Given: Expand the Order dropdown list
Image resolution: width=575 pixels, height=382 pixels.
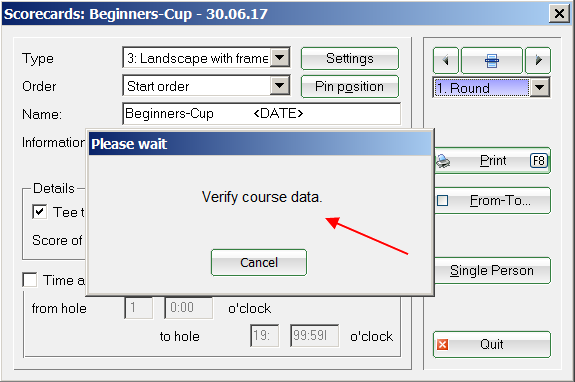Looking at the screenshot, I should pos(280,86).
